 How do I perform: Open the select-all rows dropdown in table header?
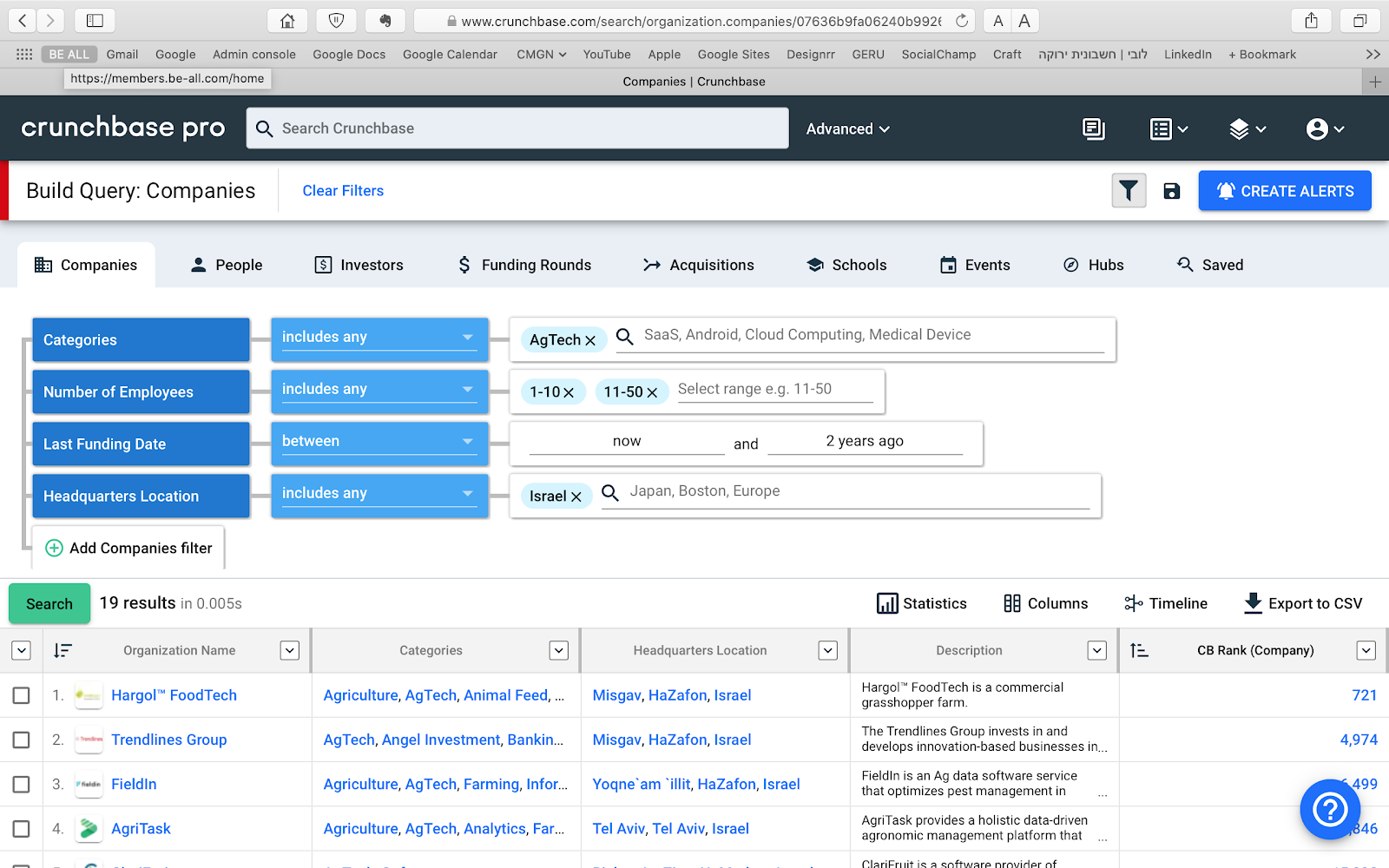point(22,650)
